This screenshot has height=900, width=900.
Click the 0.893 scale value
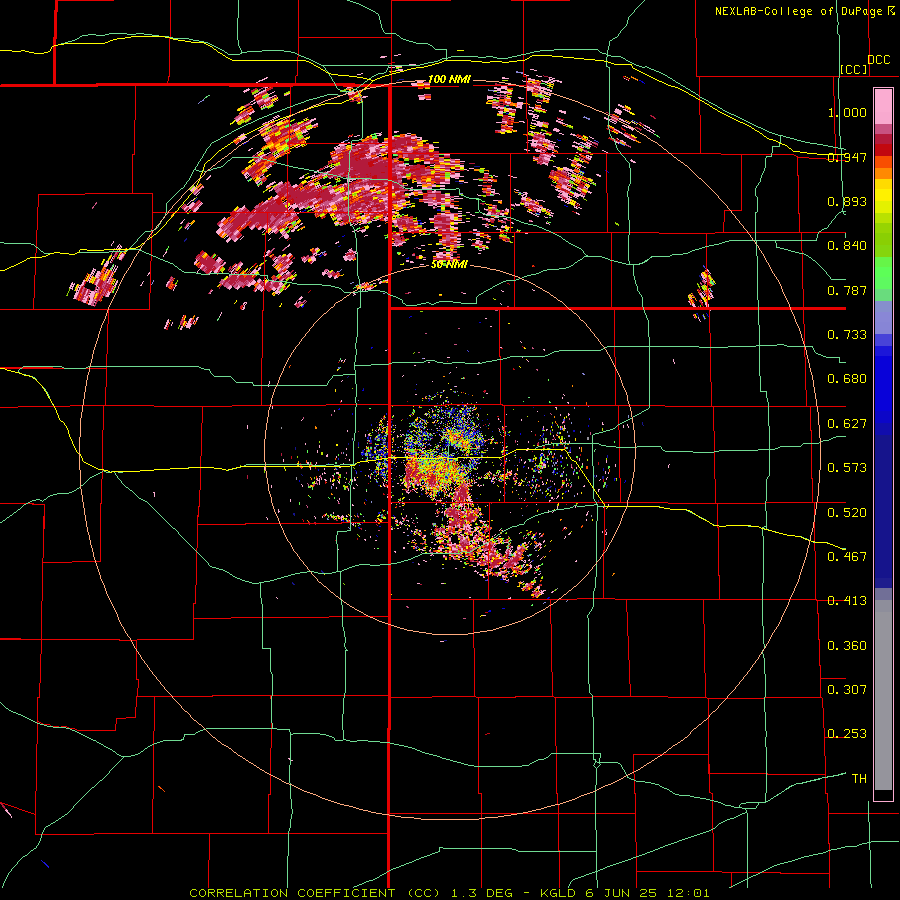pos(847,201)
